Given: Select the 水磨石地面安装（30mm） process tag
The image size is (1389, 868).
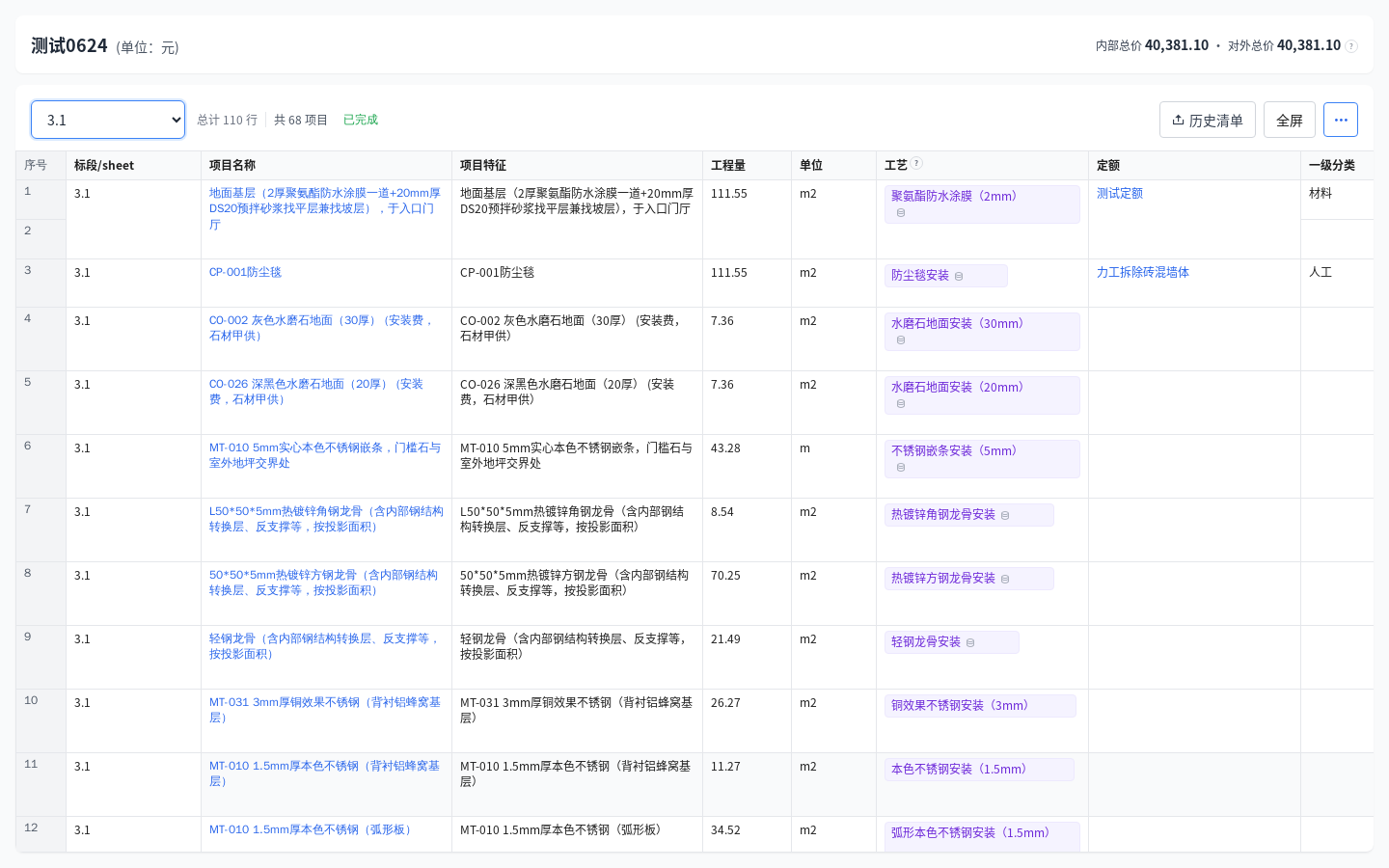Looking at the screenshot, I should pyautogui.click(x=982, y=332).
